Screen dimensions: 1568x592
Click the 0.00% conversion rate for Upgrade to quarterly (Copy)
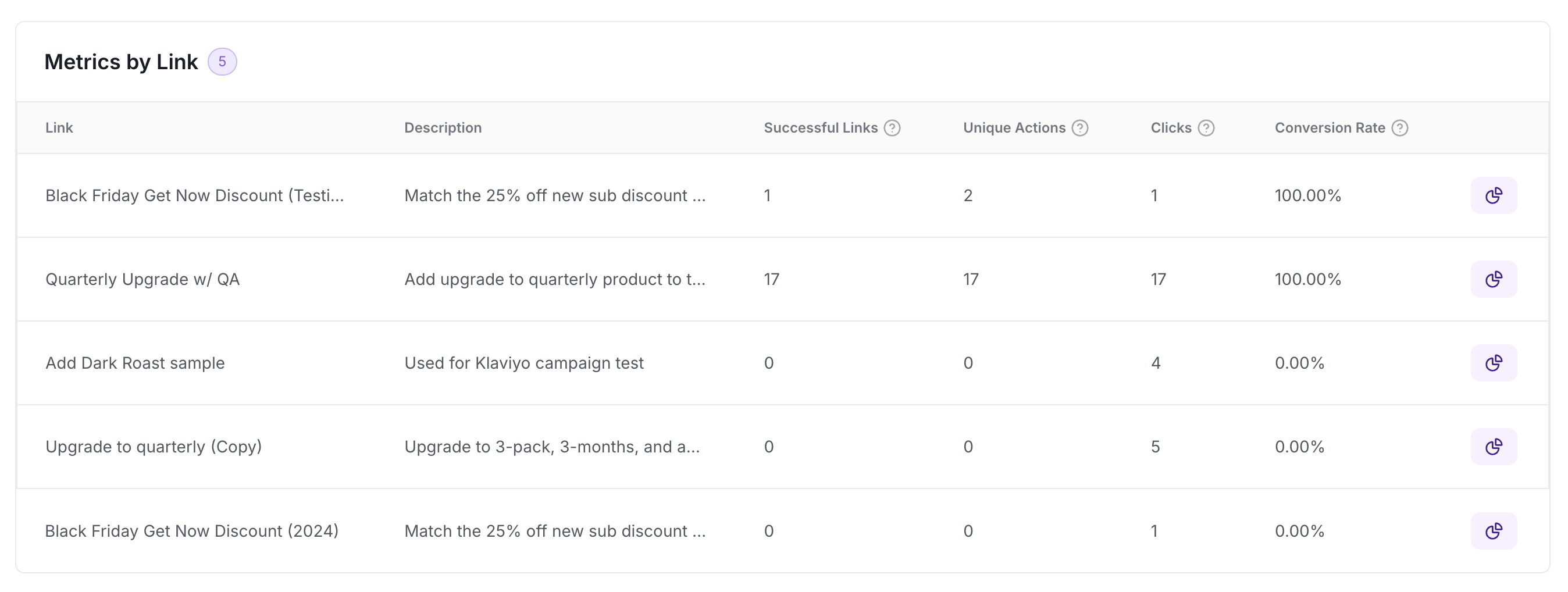[x=1299, y=447]
